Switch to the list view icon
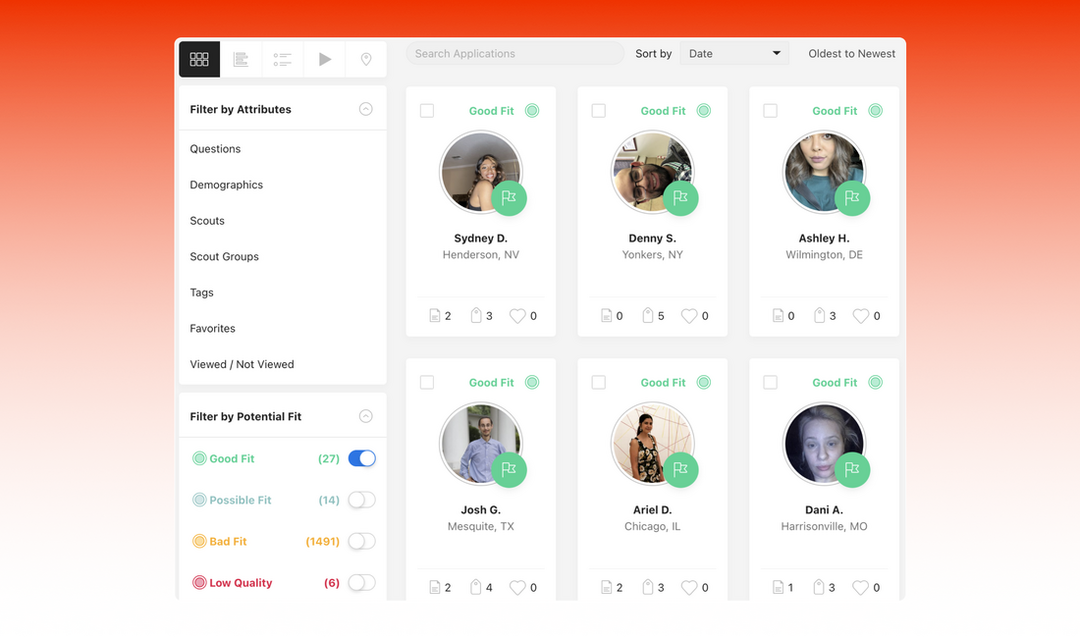Image resolution: width=1080 pixels, height=638 pixels. (x=283, y=59)
